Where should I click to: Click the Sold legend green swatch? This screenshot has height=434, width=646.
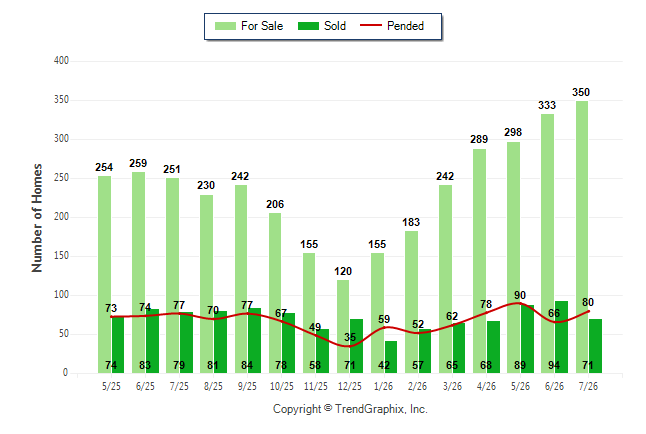308,26
